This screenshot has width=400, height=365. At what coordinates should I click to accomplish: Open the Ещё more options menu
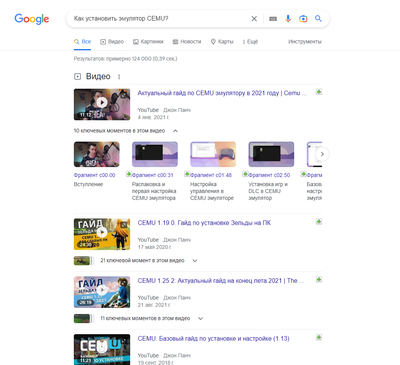250,42
